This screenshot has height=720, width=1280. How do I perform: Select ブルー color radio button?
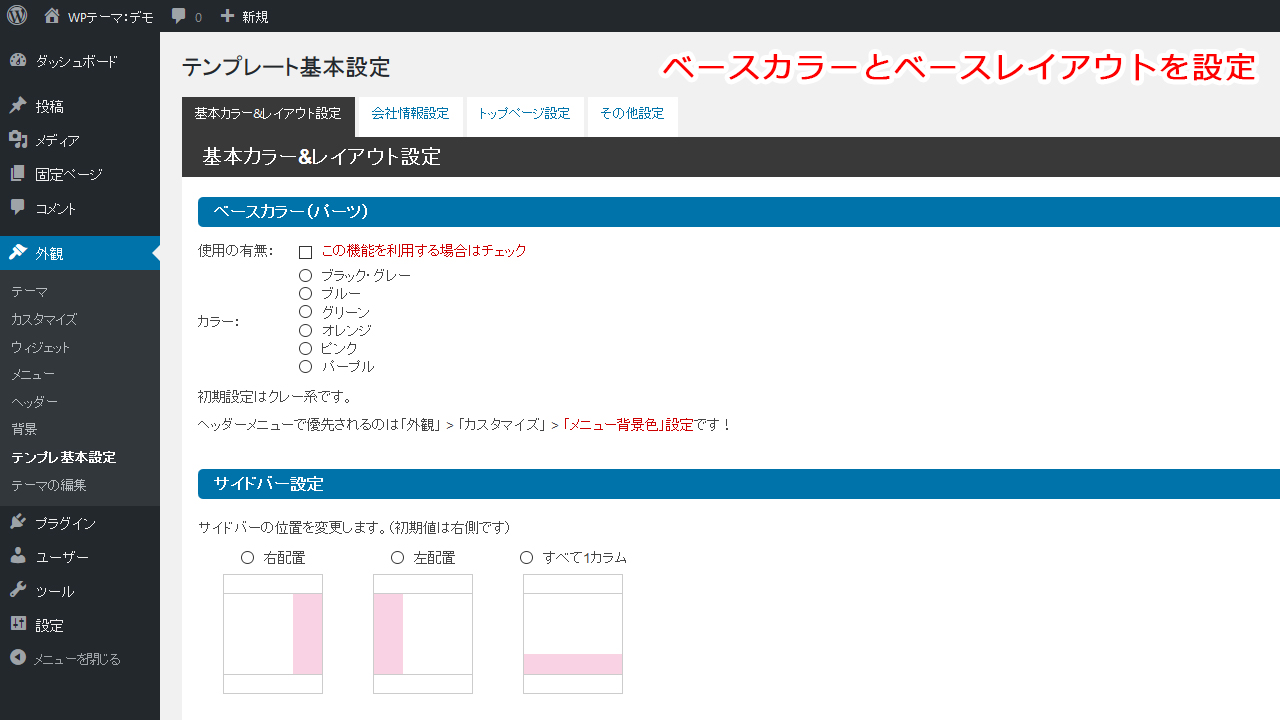pos(306,293)
